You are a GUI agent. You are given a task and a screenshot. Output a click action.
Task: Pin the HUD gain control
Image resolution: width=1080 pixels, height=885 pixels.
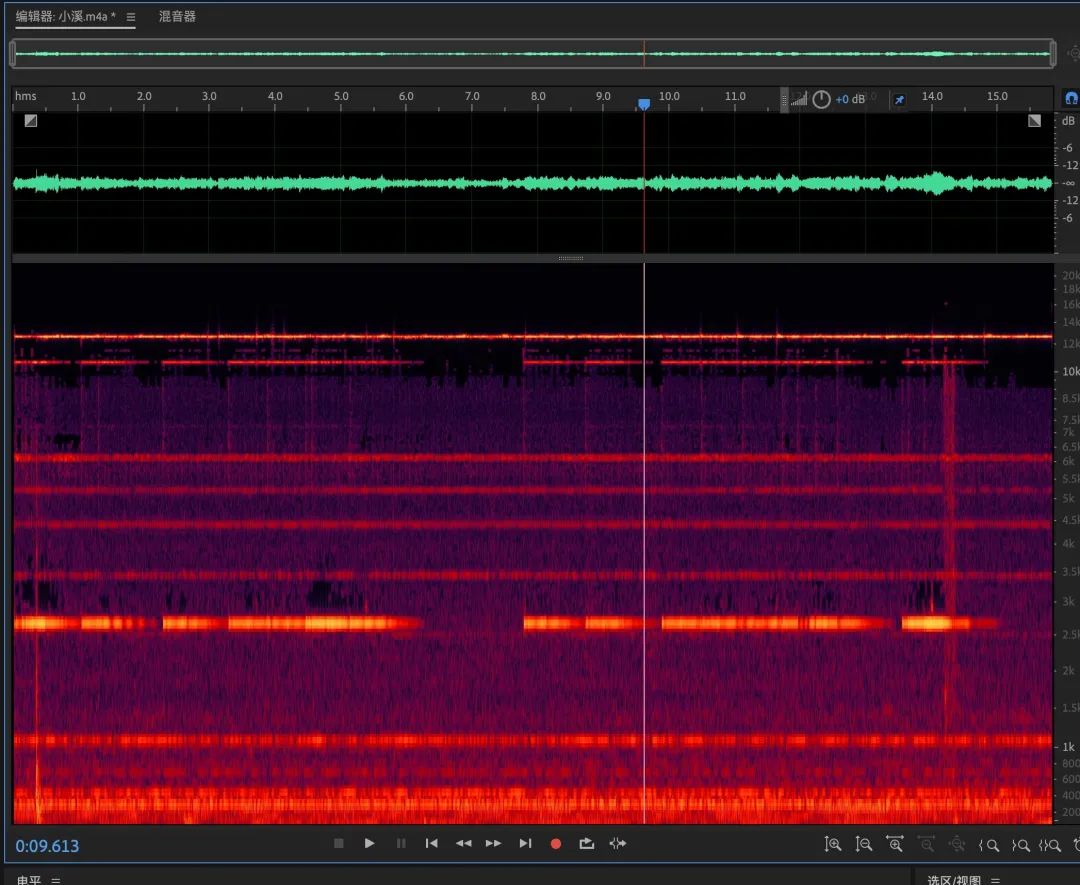tap(899, 100)
